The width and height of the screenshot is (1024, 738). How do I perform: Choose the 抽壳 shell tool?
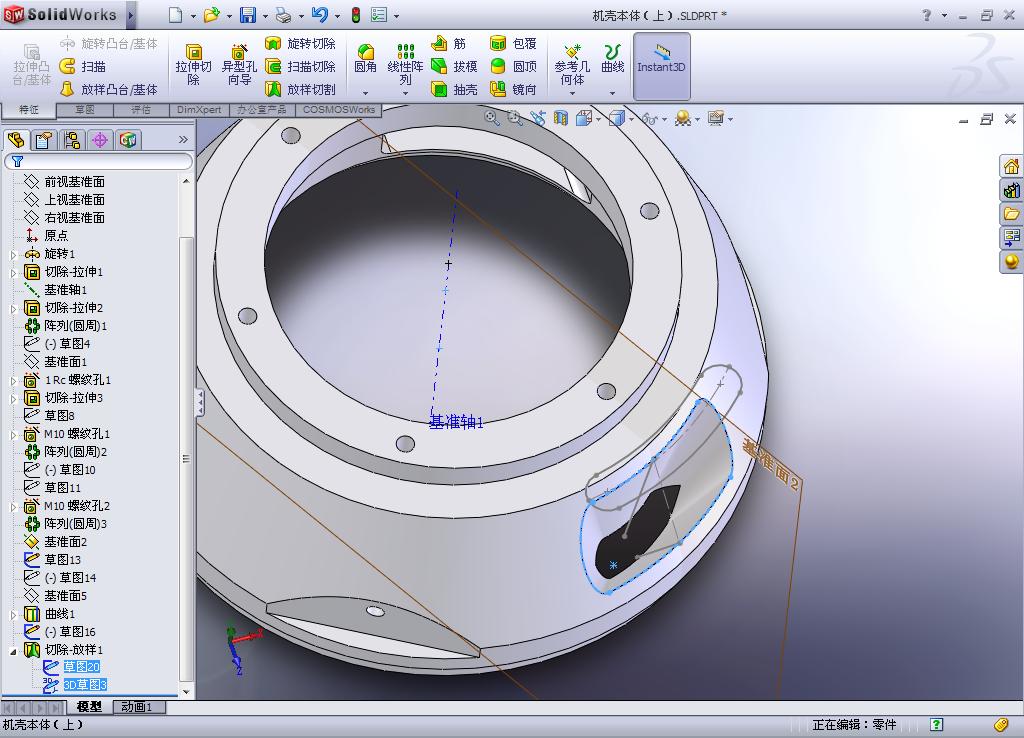point(455,89)
